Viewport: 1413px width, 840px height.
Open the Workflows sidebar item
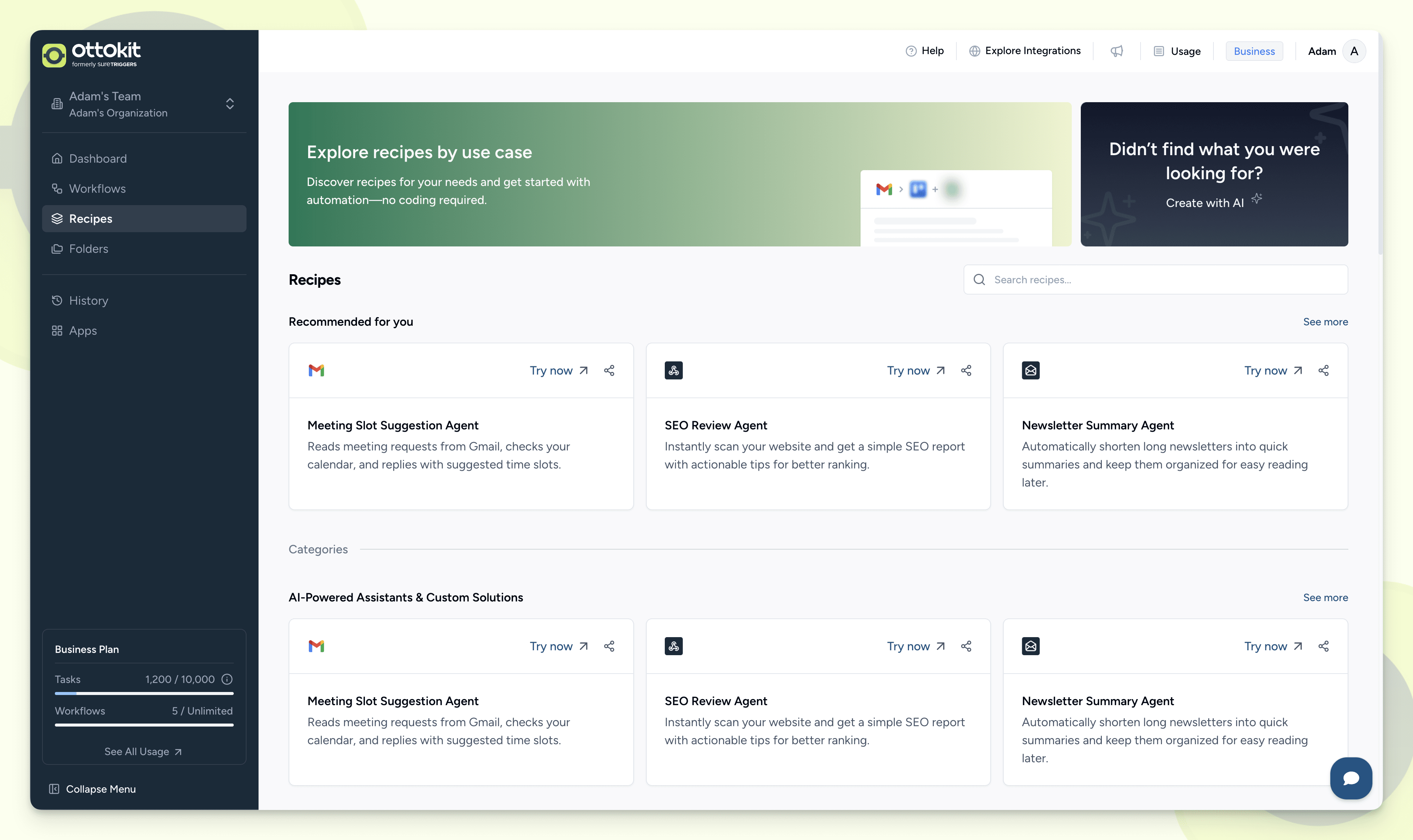pyautogui.click(x=97, y=189)
